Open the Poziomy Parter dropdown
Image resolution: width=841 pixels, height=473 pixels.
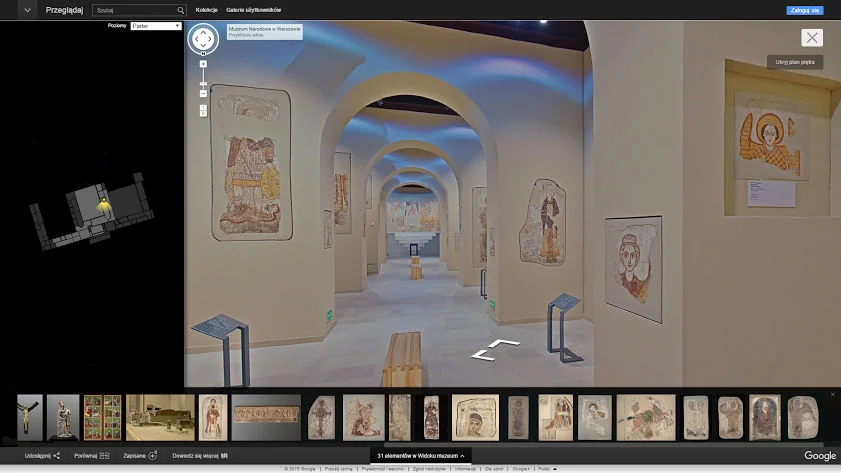[x=156, y=26]
